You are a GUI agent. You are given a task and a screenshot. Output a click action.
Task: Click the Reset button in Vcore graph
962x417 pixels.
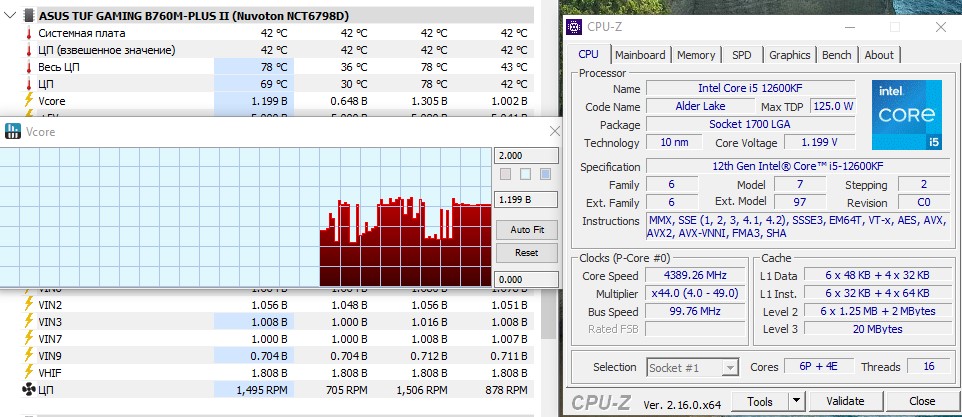click(x=527, y=253)
